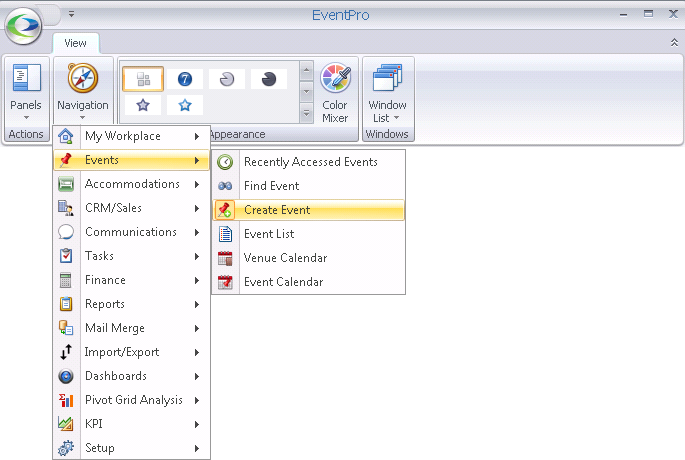
Task: Open Venue Calendar entry
Action: [308, 258]
